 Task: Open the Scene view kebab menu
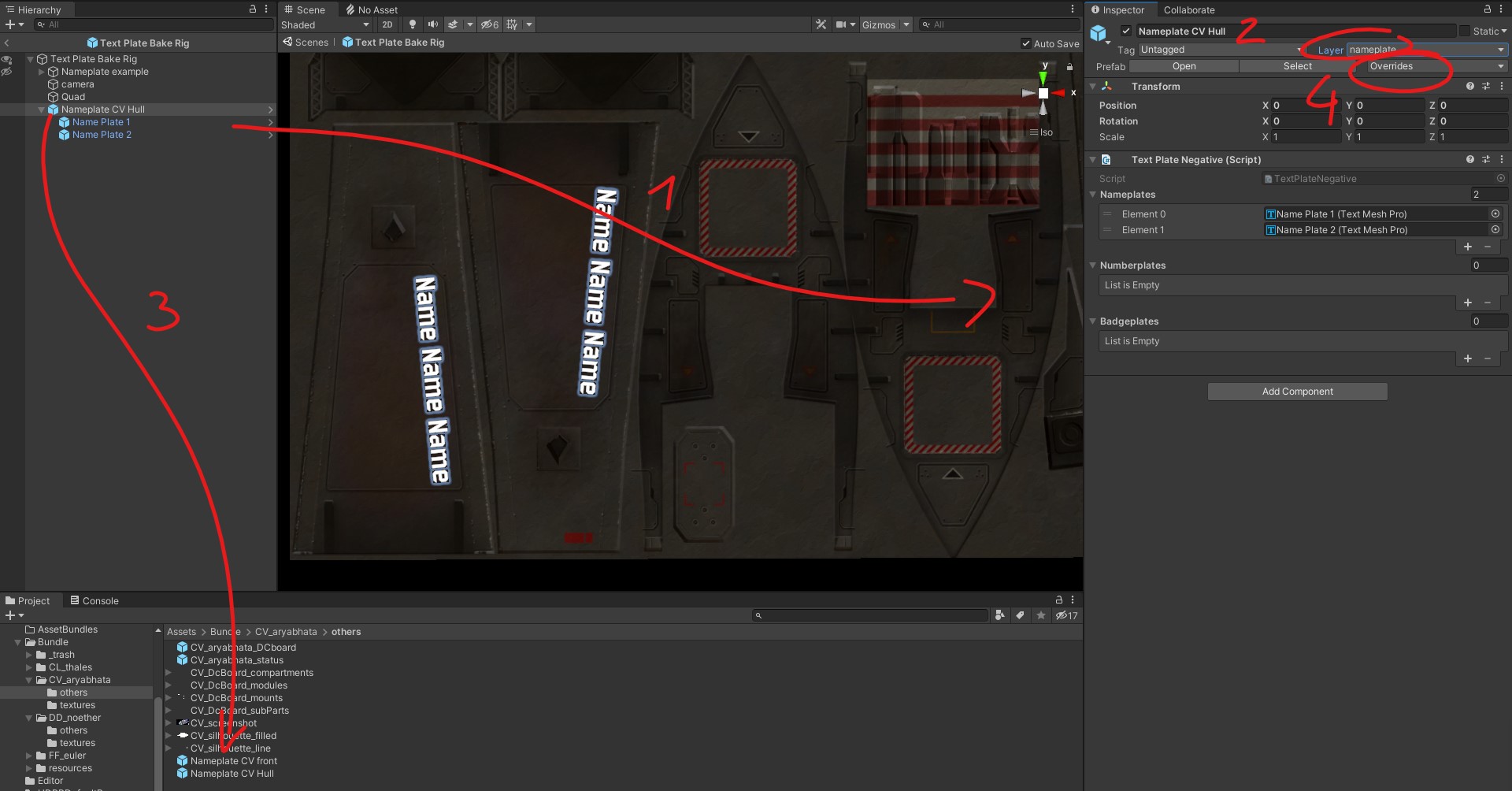(x=1073, y=9)
